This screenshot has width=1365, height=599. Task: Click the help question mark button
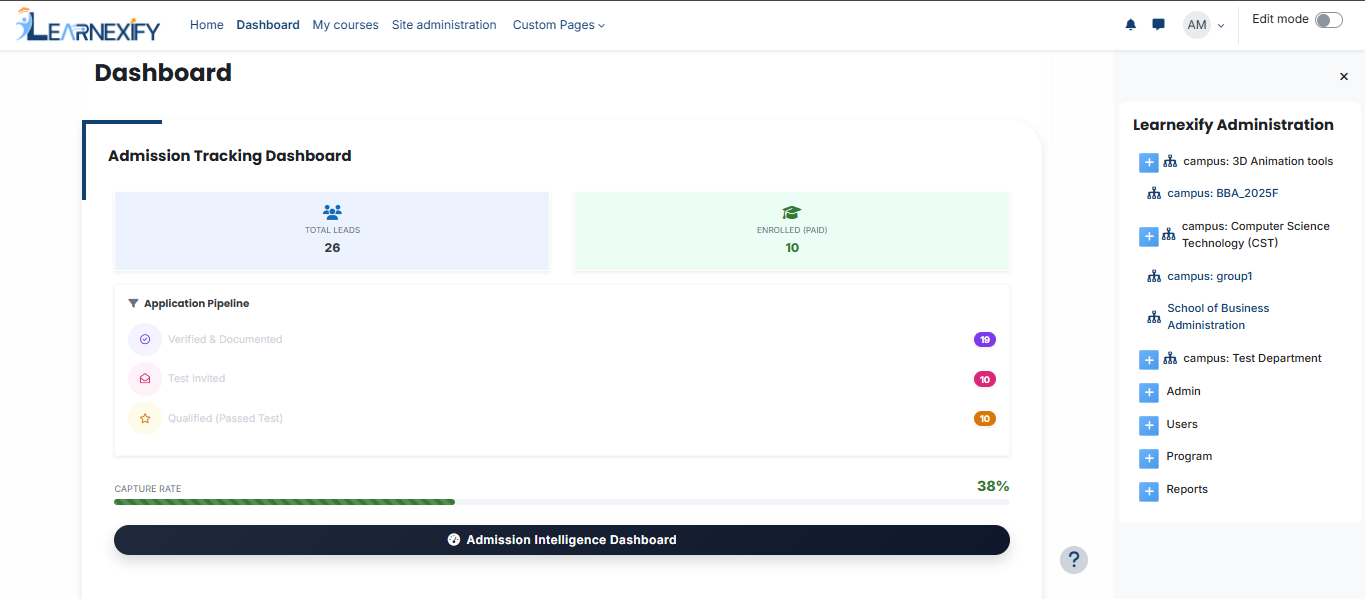[1074, 559]
